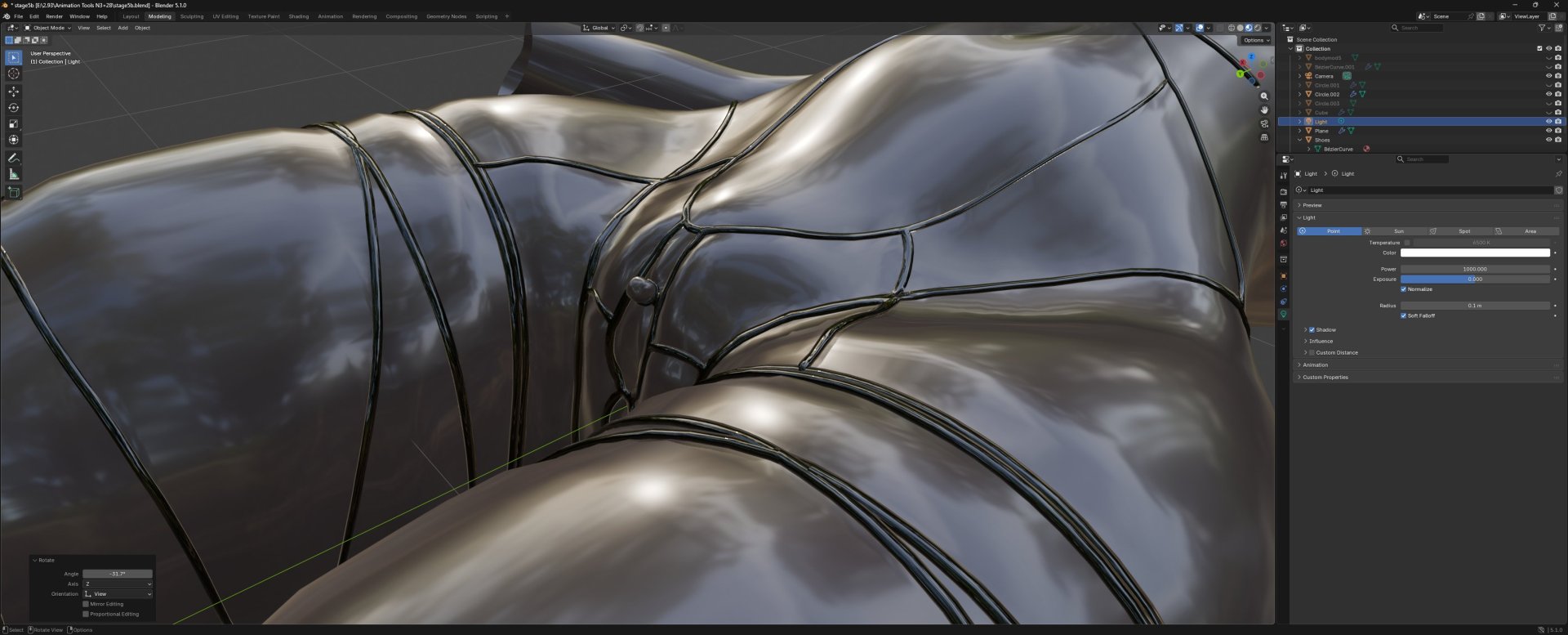Switch perspective/orthographic grid icon in viewport
Viewport: 1568px width, 635px height.
coord(1264,137)
